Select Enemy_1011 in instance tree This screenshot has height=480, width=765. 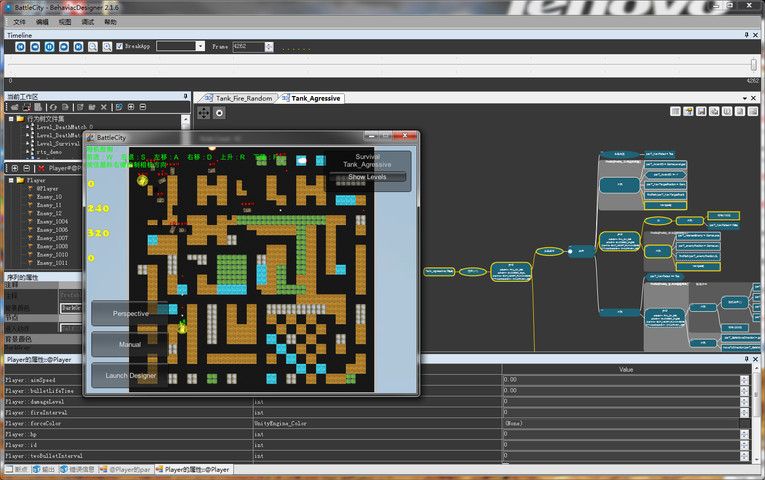coord(52,263)
